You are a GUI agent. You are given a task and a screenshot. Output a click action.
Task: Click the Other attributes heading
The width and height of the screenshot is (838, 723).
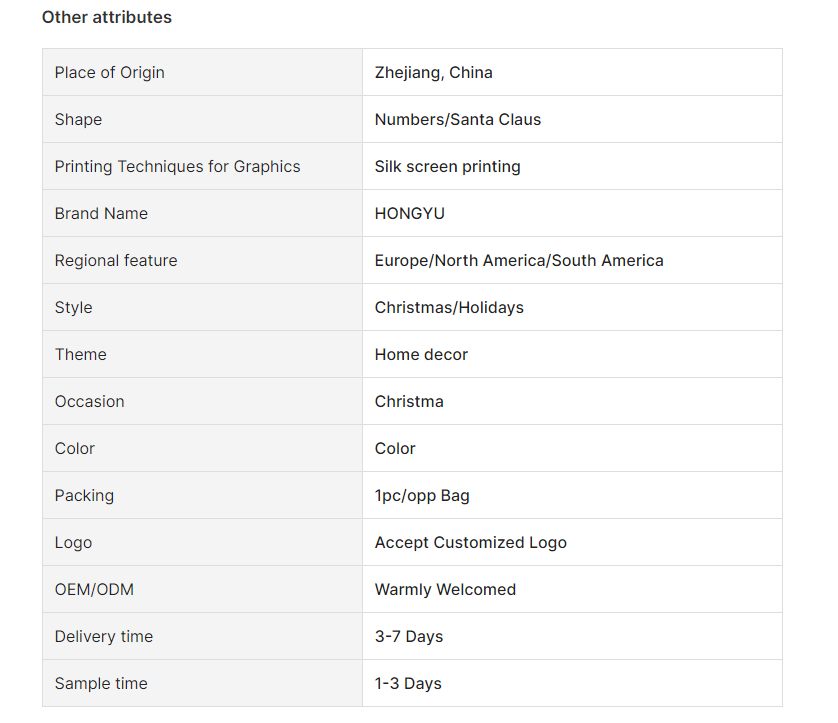107,18
